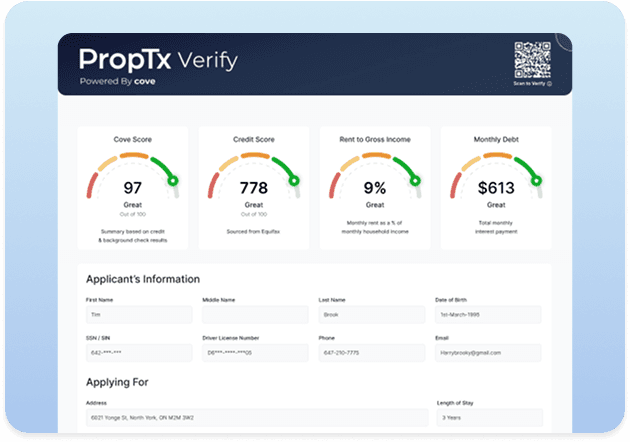
Task: Click the SSN / SIN field
Action: point(139,353)
